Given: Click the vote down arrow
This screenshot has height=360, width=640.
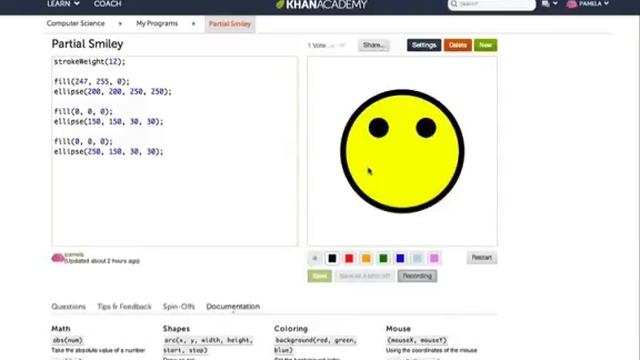Looking at the screenshot, I should 342,45.
